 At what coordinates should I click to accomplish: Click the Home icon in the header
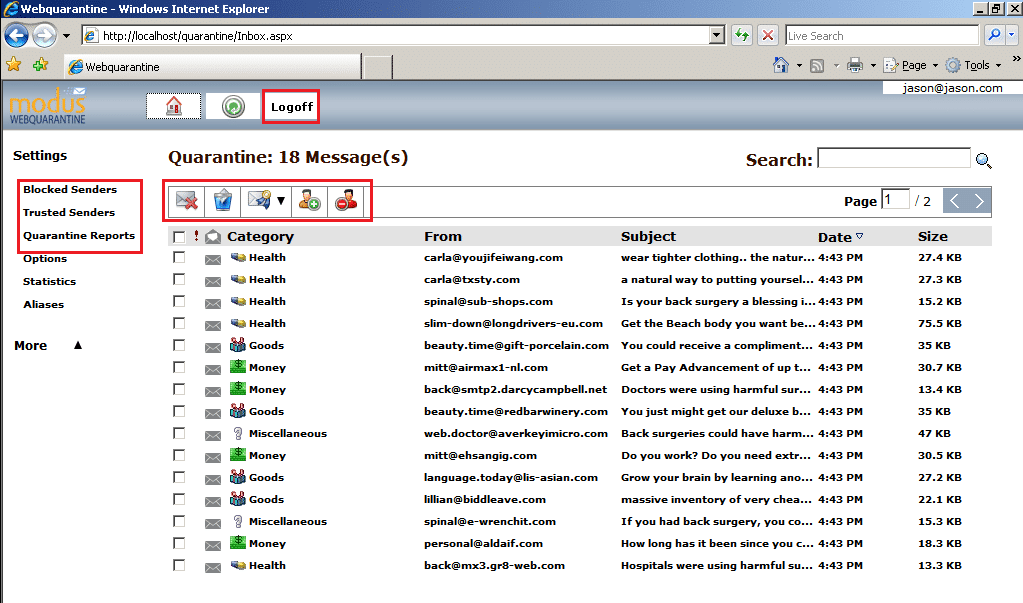click(172, 106)
